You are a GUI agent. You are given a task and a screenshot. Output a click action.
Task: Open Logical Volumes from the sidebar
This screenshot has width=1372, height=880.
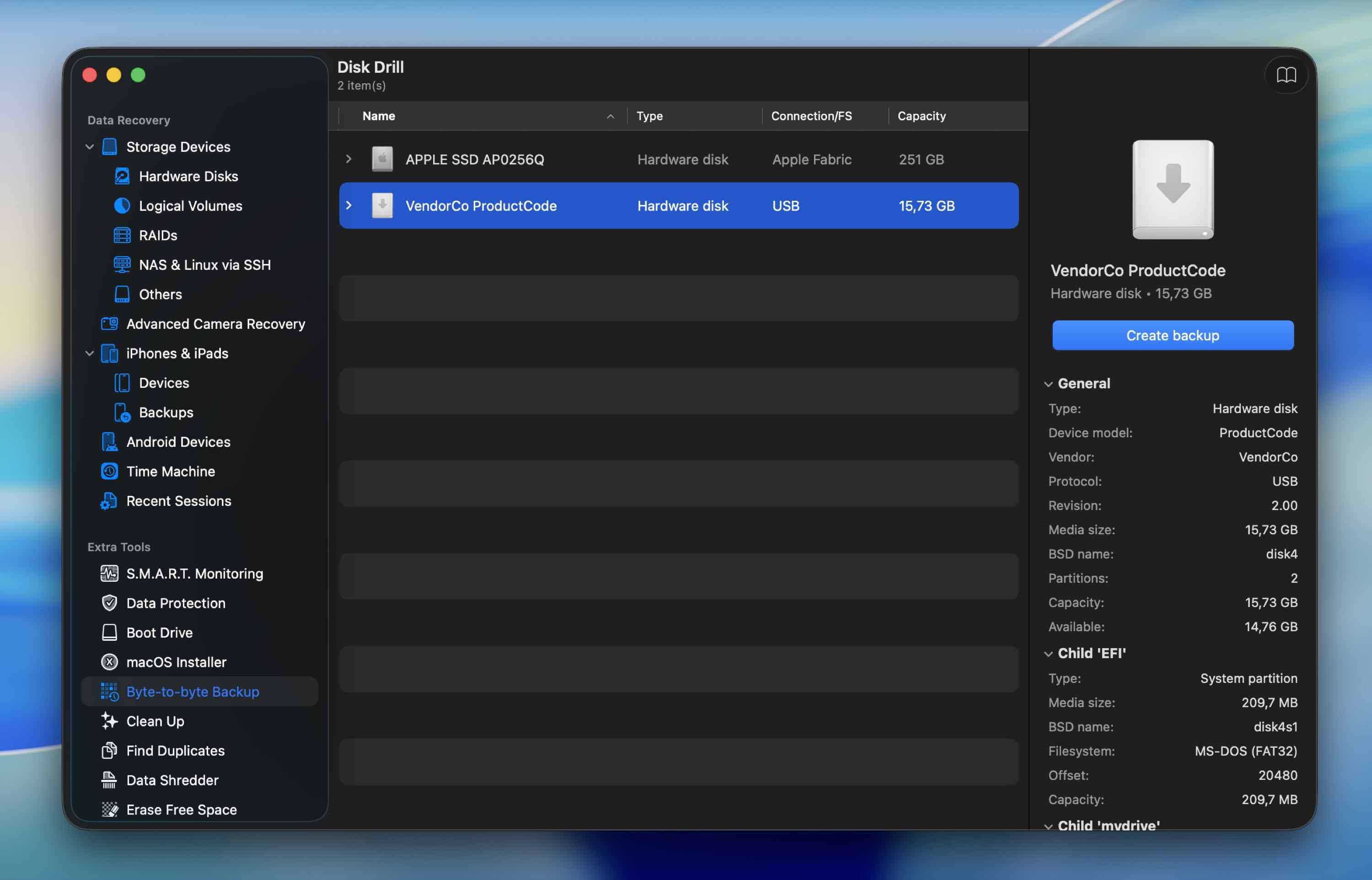click(x=122, y=206)
